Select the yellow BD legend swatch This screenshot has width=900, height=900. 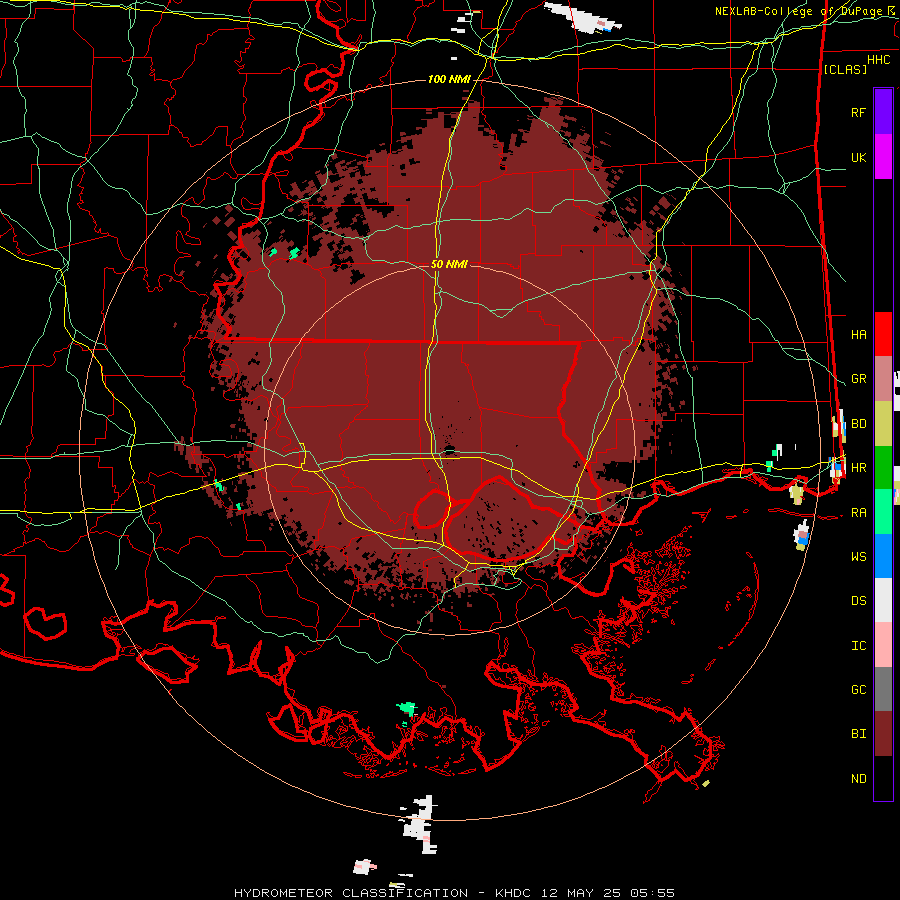pos(883,424)
